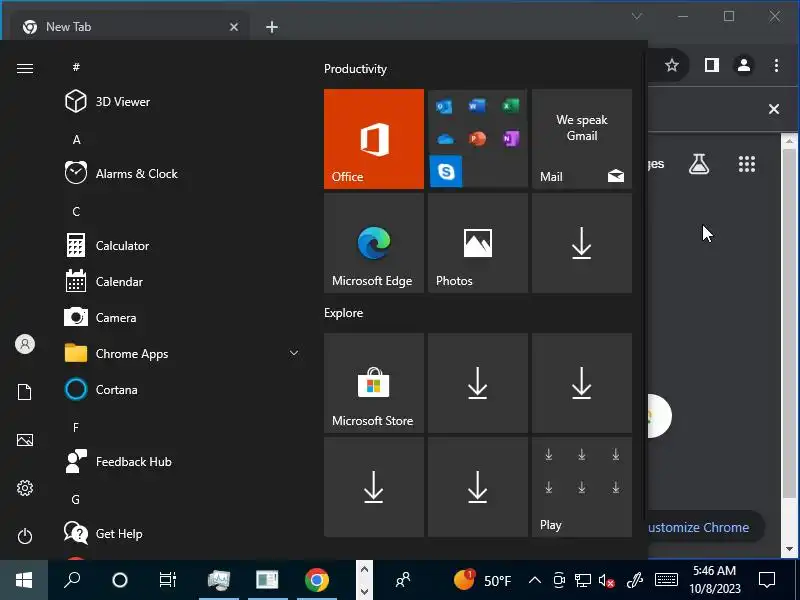Image resolution: width=800 pixels, height=600 pixels.
Task: Jump to the '#' letter group header
Action: (x=76, y=67)
